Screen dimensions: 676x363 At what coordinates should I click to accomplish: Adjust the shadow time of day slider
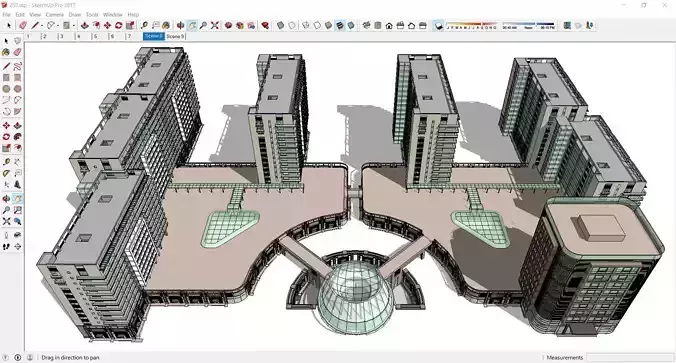[529, 26]
